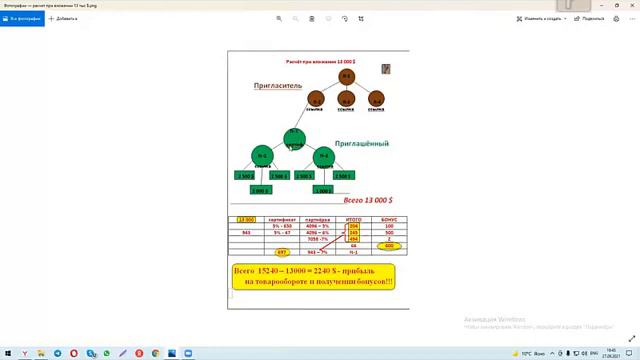This screenshot has height=360, width=640.
Task: Click the 'Поделиться' share button
Action: point(589,19)
